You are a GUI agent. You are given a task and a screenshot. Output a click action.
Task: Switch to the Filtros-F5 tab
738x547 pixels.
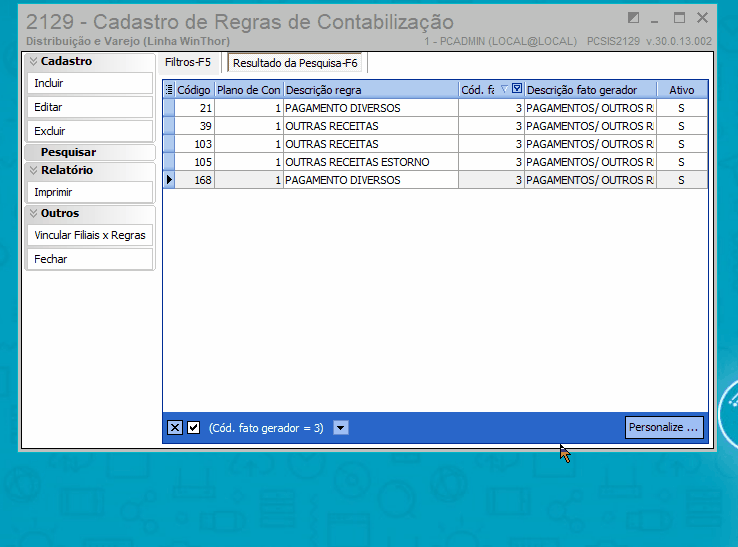188,62
